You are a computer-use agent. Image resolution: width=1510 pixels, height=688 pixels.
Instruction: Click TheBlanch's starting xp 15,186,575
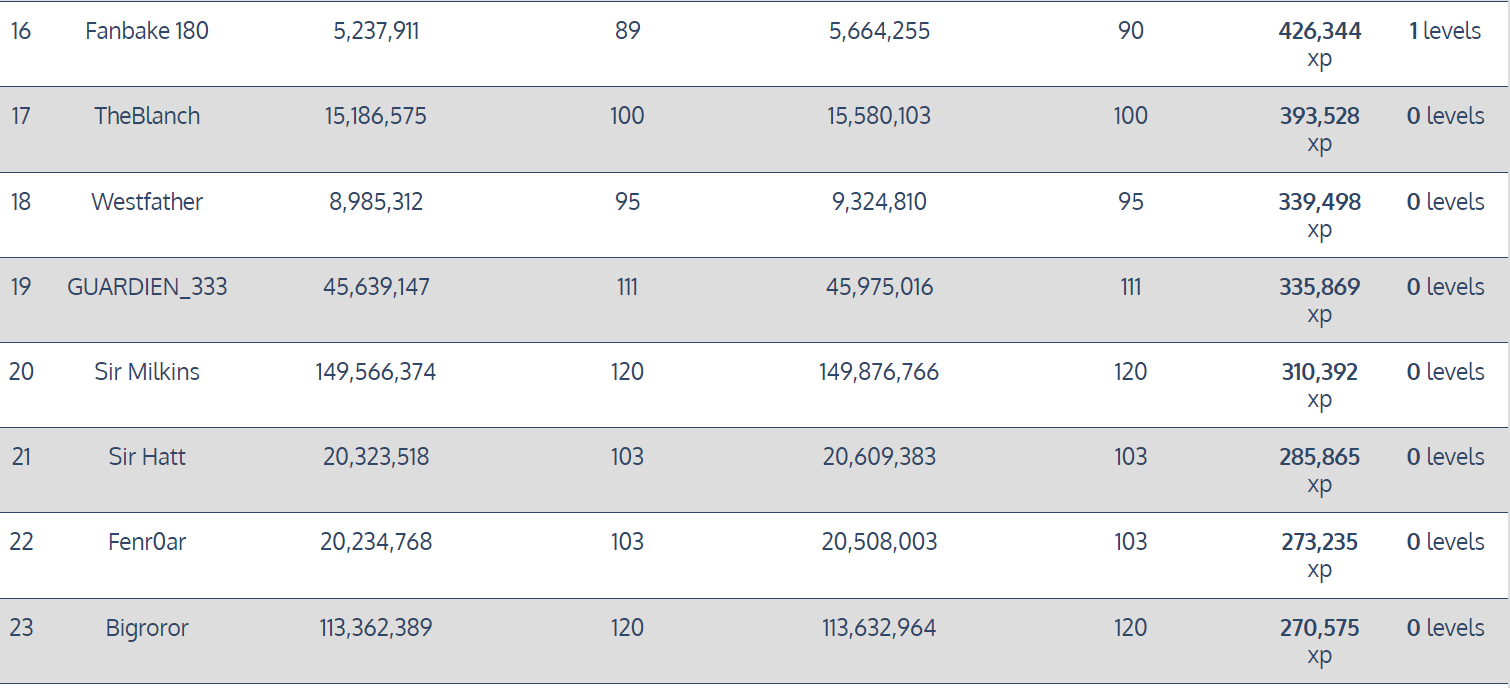[375, 116]
